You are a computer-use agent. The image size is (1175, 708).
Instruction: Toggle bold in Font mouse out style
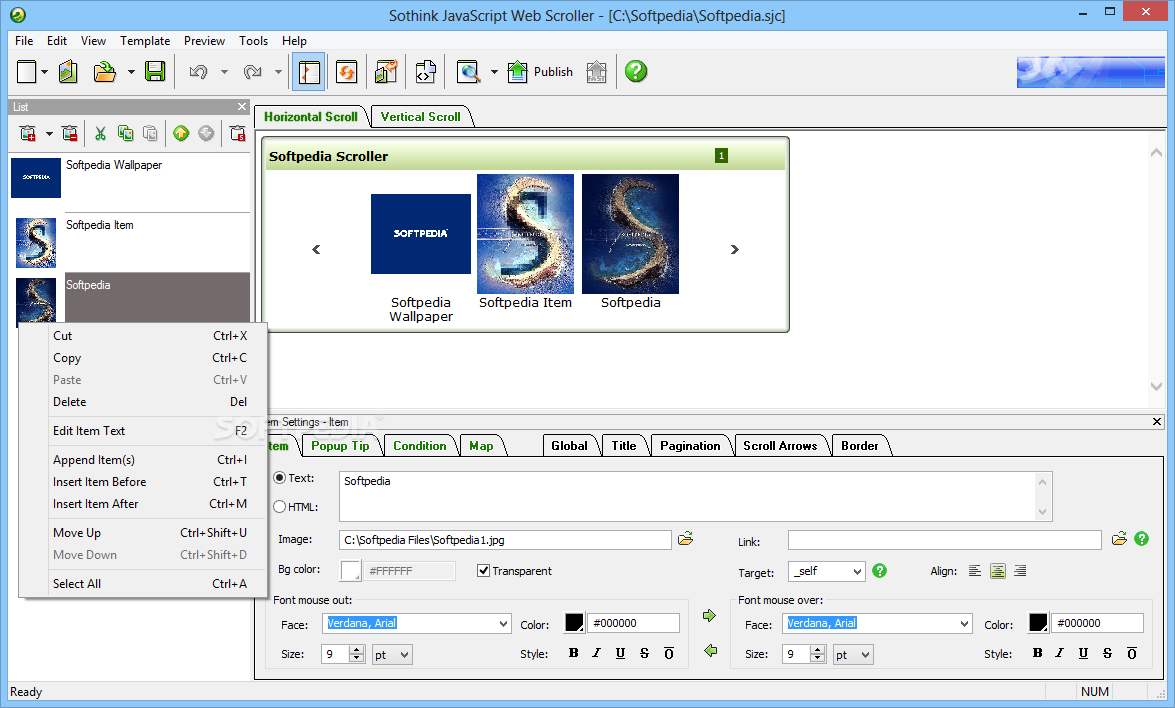point(573,653)
